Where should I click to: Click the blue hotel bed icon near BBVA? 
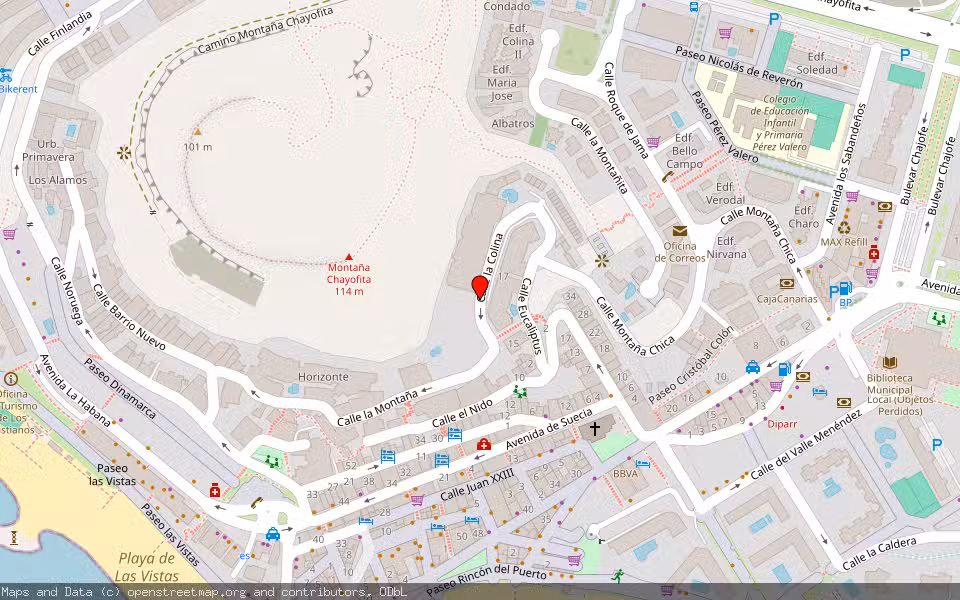pyautogui.click(x=642, y=464)
